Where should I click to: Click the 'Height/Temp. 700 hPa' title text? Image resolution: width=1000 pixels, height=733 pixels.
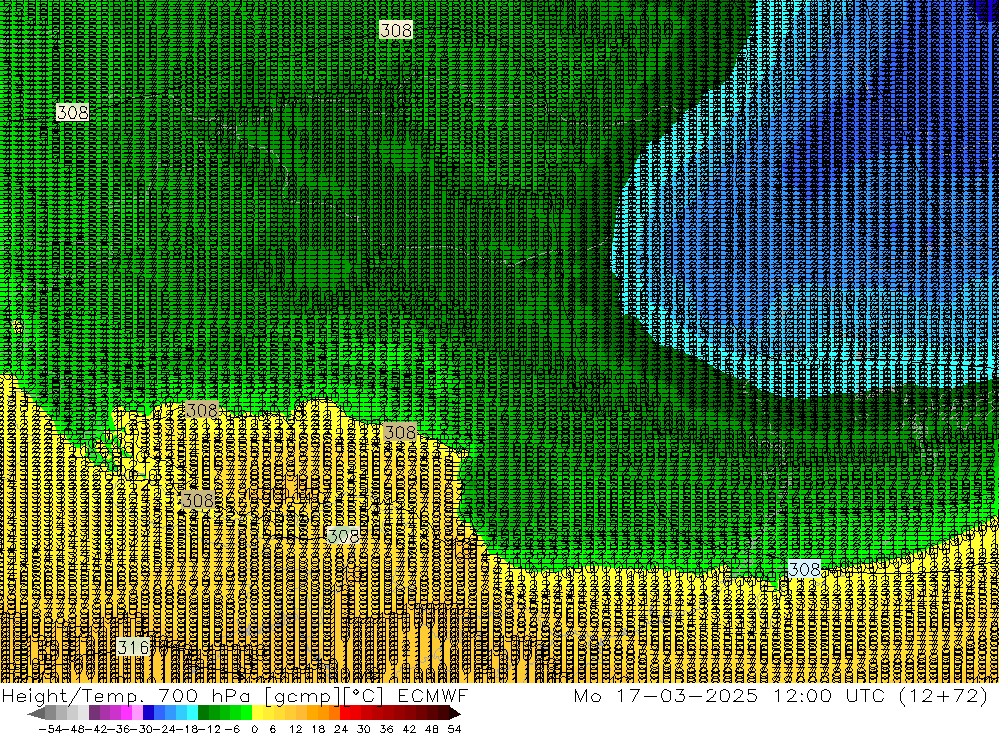coord(128,695)
